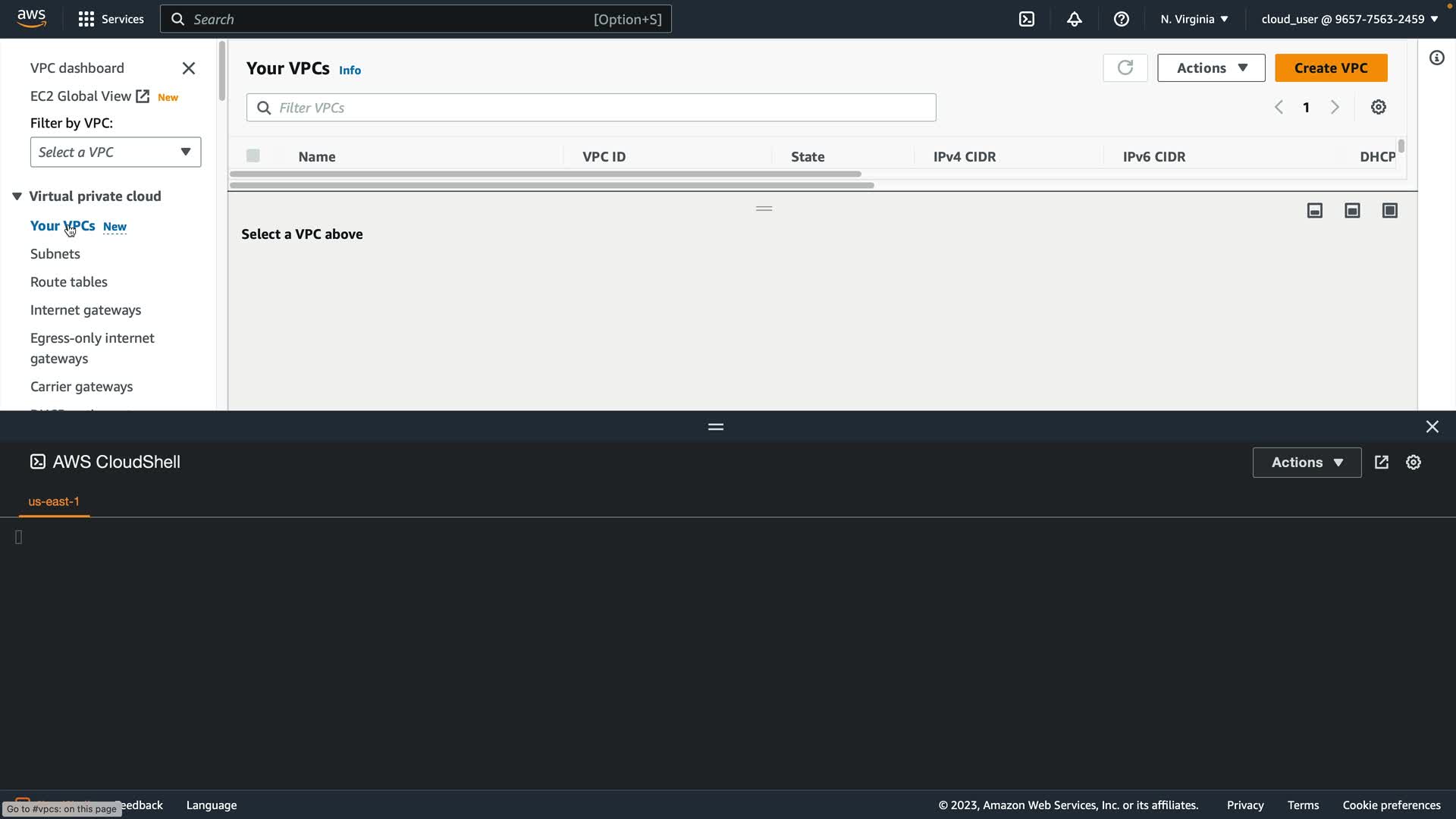Open the Select a VPC filter dropdown
The image size is (1456, 819).
[115, 152]
